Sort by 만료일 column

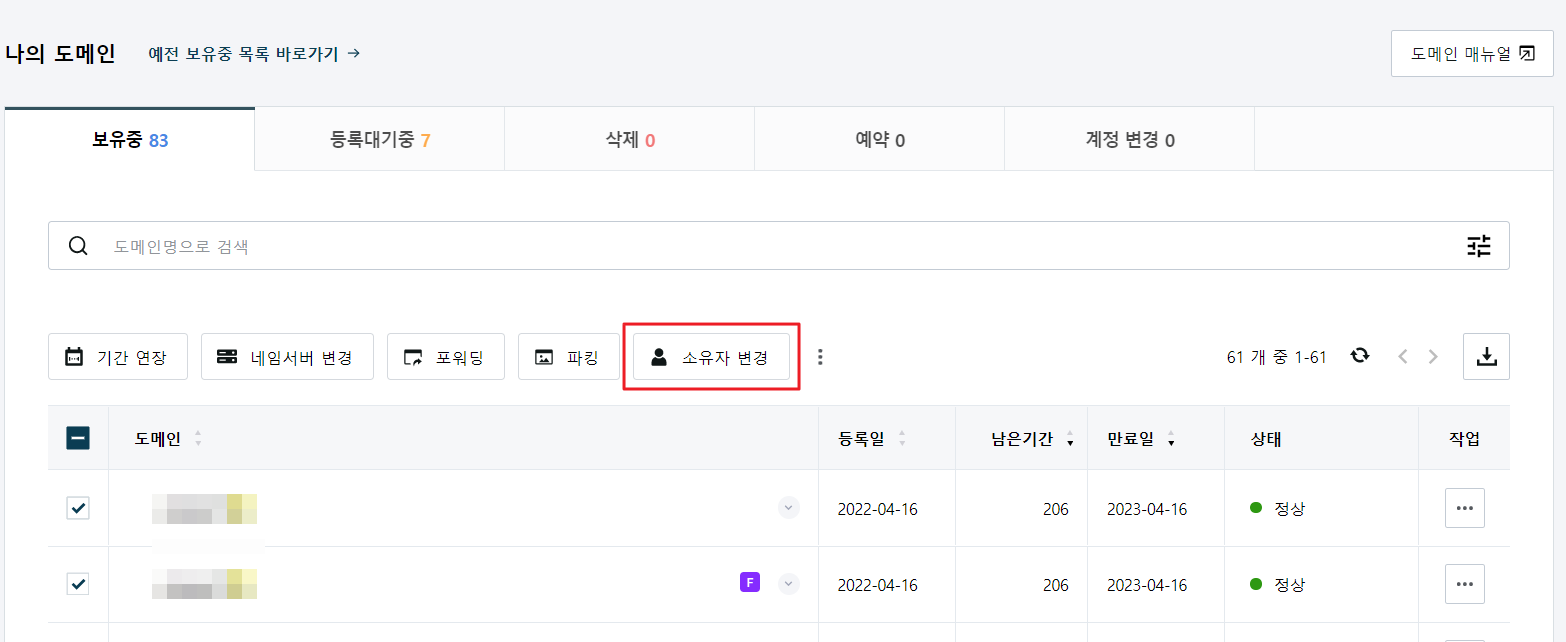coord(1141,438)
